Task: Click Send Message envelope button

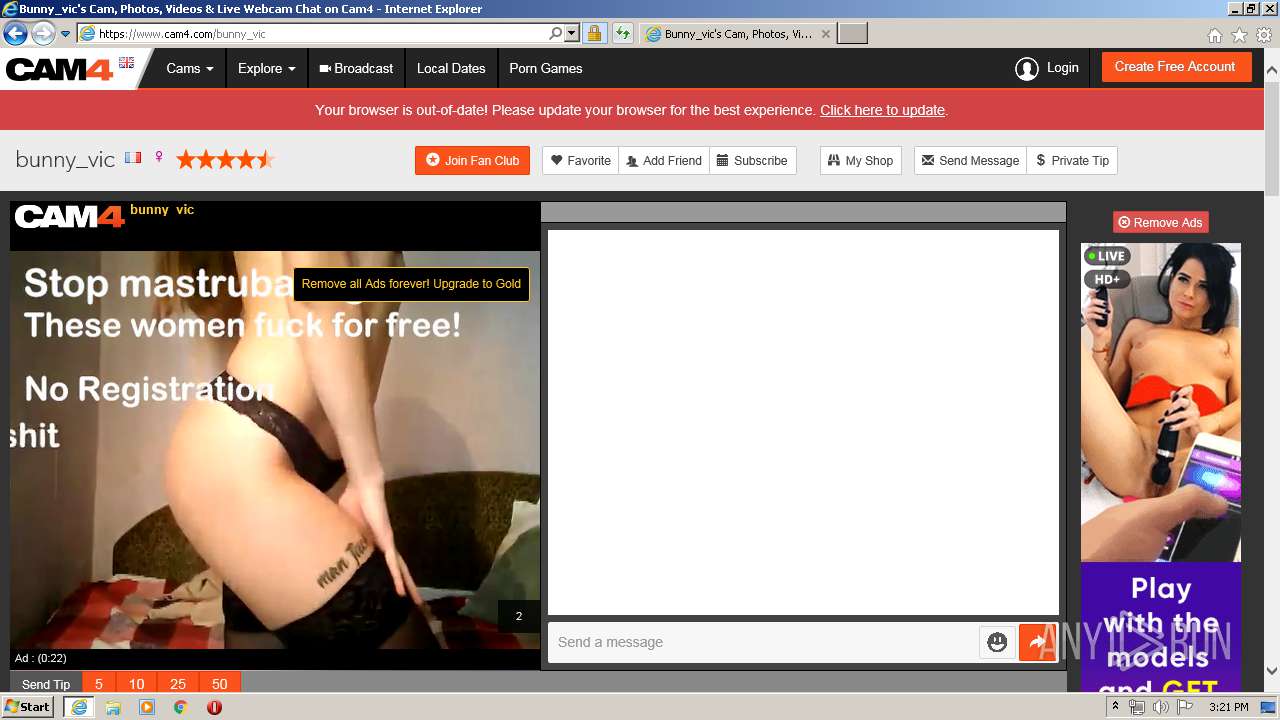Action: [x=970, y=160]
